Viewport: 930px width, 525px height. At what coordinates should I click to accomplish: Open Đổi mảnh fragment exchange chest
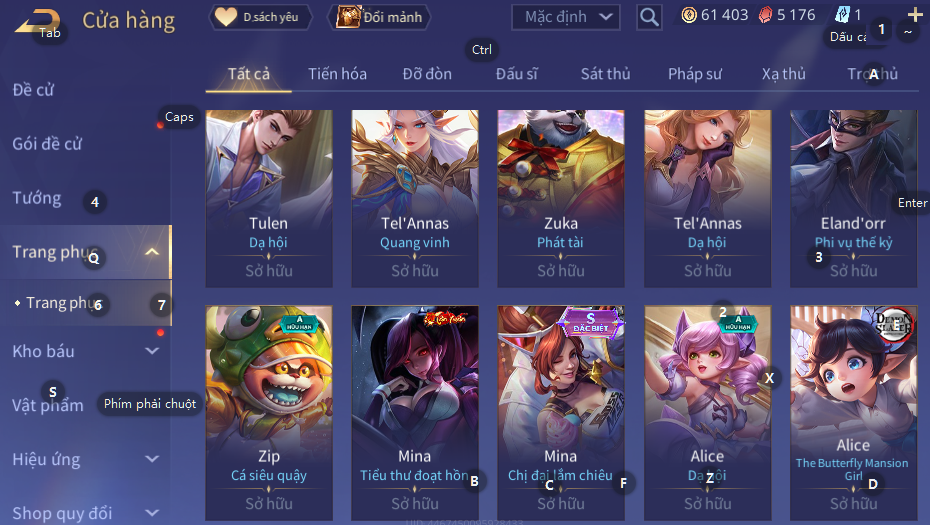(x=379, y=17)
